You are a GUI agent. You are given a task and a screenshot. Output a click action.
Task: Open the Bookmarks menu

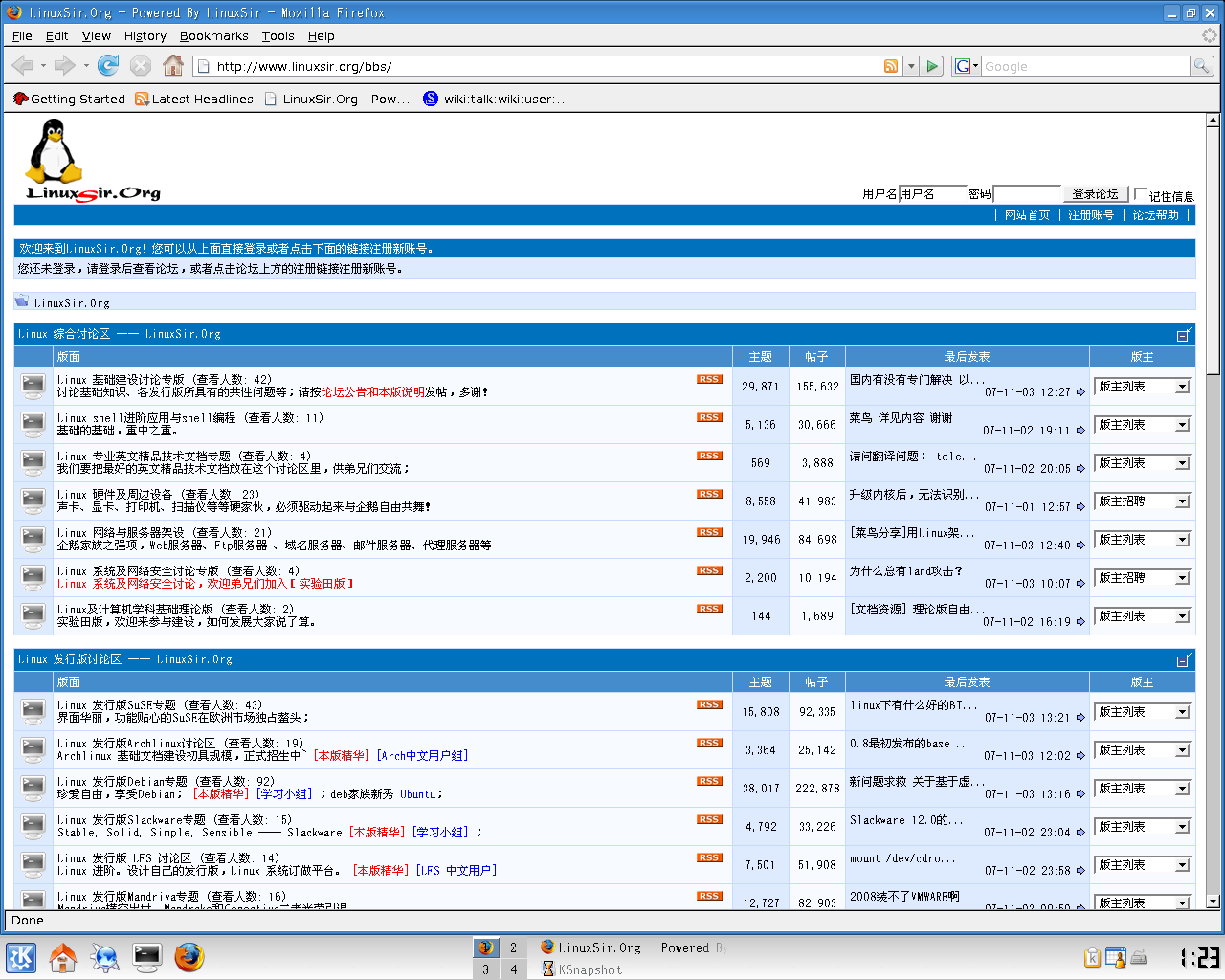[x=214, y=36]
